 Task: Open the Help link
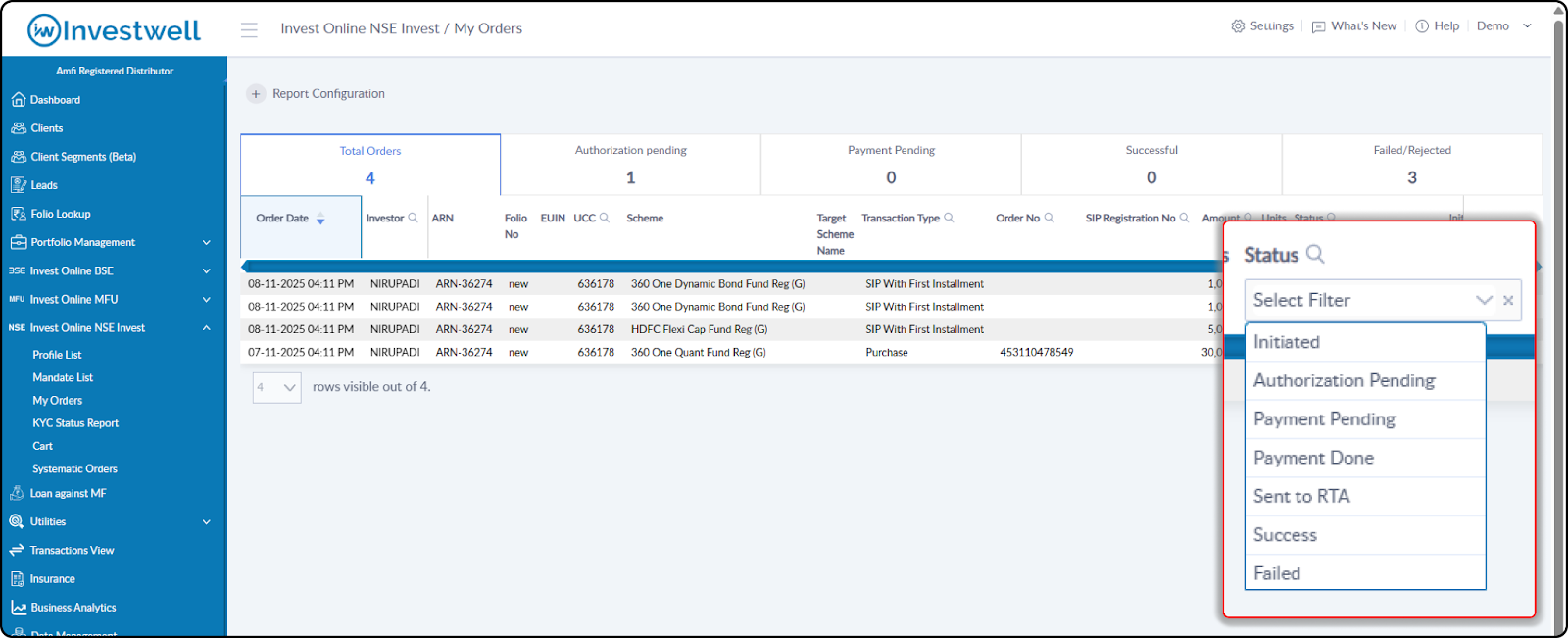pos(1438,26)
